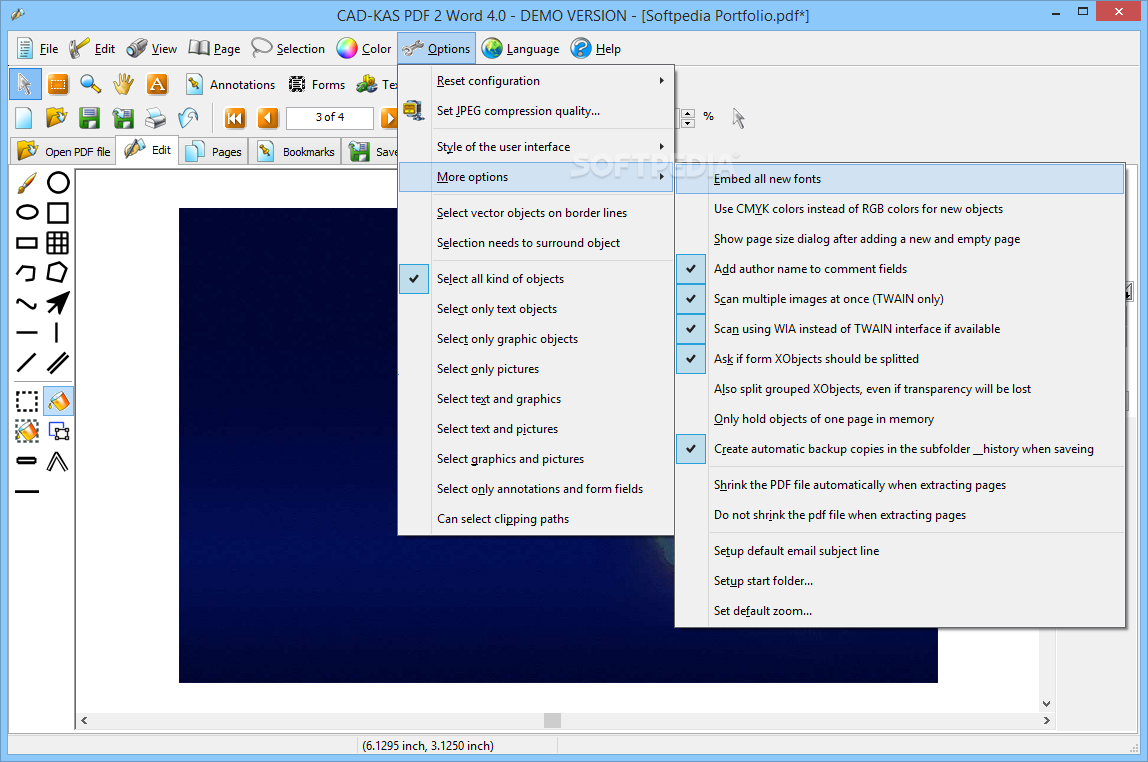
Task: Select the curve line tool
Action: pos(26,303)
